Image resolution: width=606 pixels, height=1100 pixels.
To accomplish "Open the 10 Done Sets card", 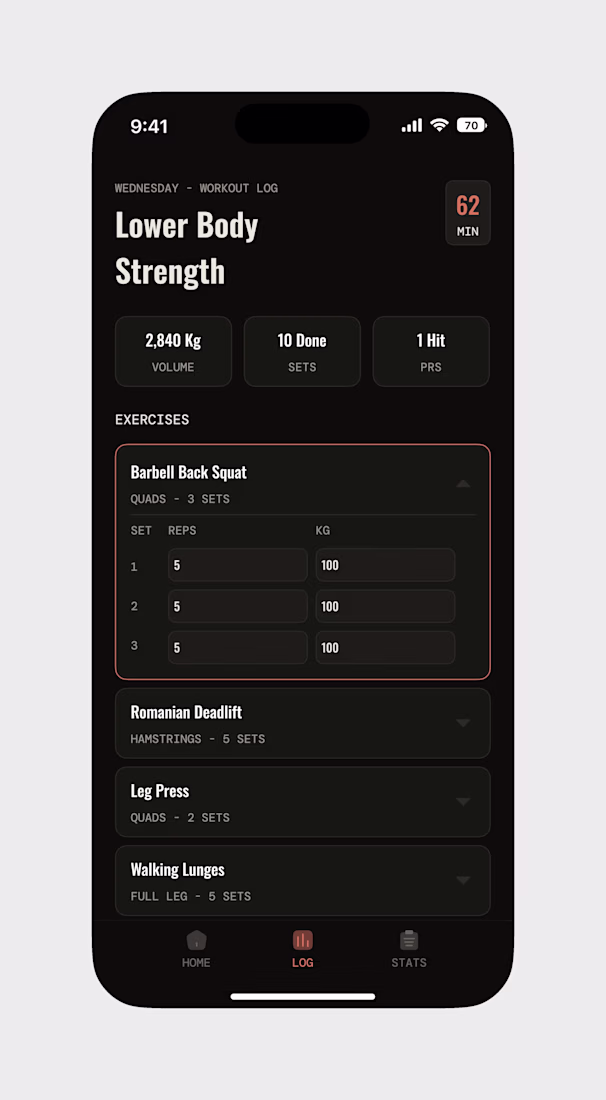I will (x=302, y=351).
